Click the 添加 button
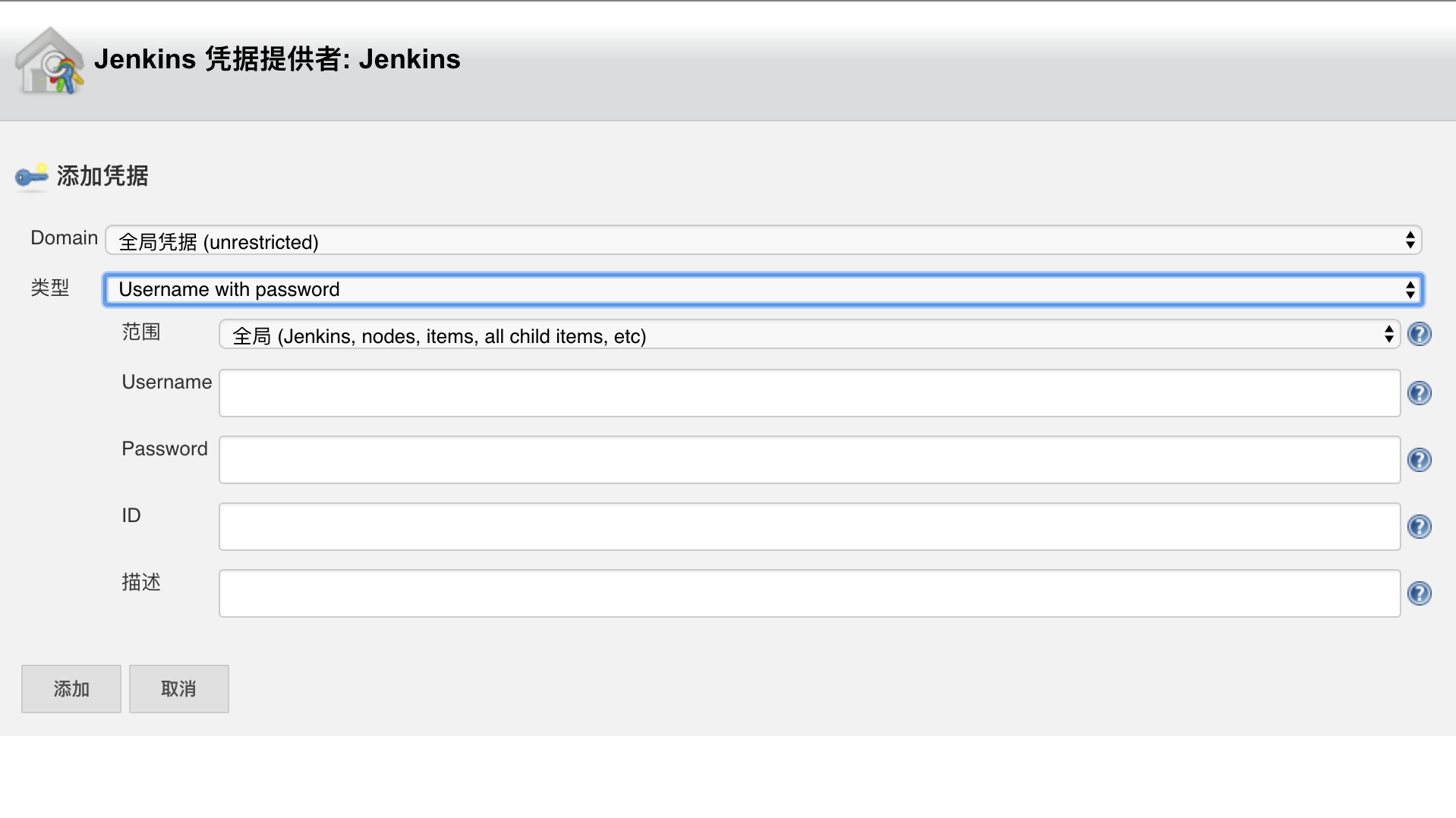The height and width of the screenshot is (818, 1456). pos(71,689)
